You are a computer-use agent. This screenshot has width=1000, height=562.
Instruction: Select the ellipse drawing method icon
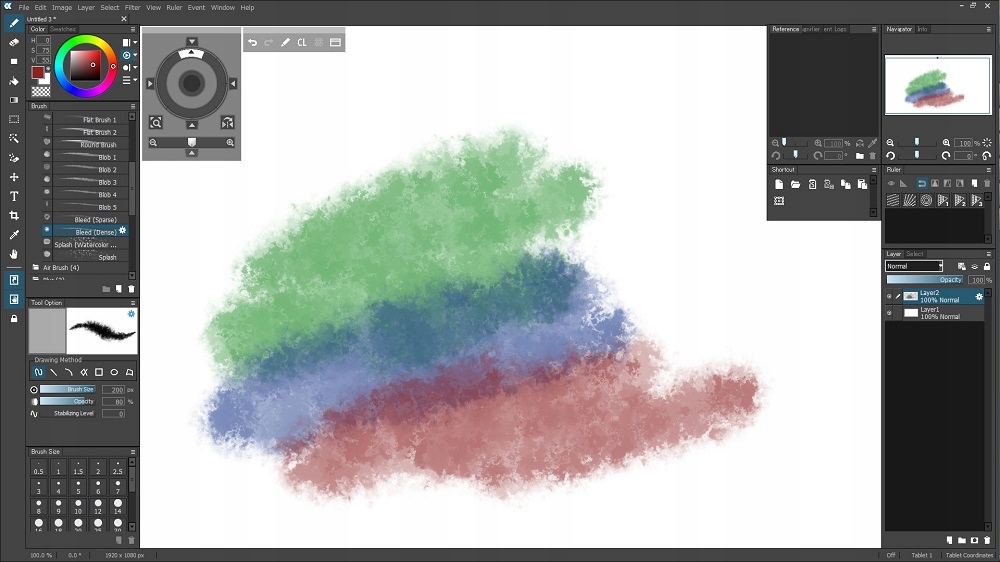(114, 372)
